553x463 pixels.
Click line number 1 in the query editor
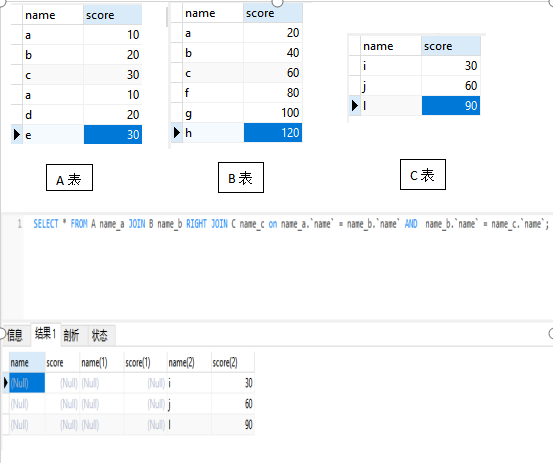tap(20, 224)
